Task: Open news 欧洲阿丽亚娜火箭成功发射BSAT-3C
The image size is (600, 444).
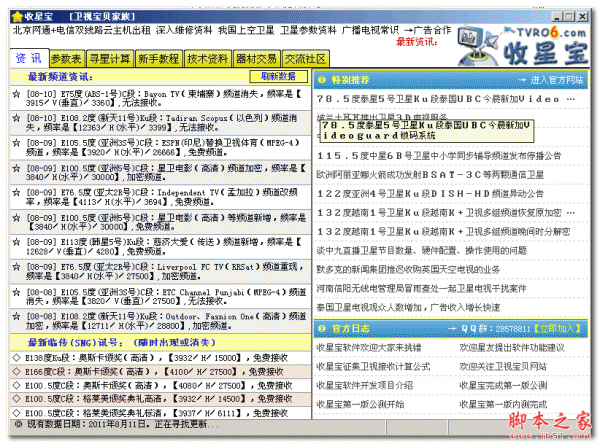Action: [430, 175]
